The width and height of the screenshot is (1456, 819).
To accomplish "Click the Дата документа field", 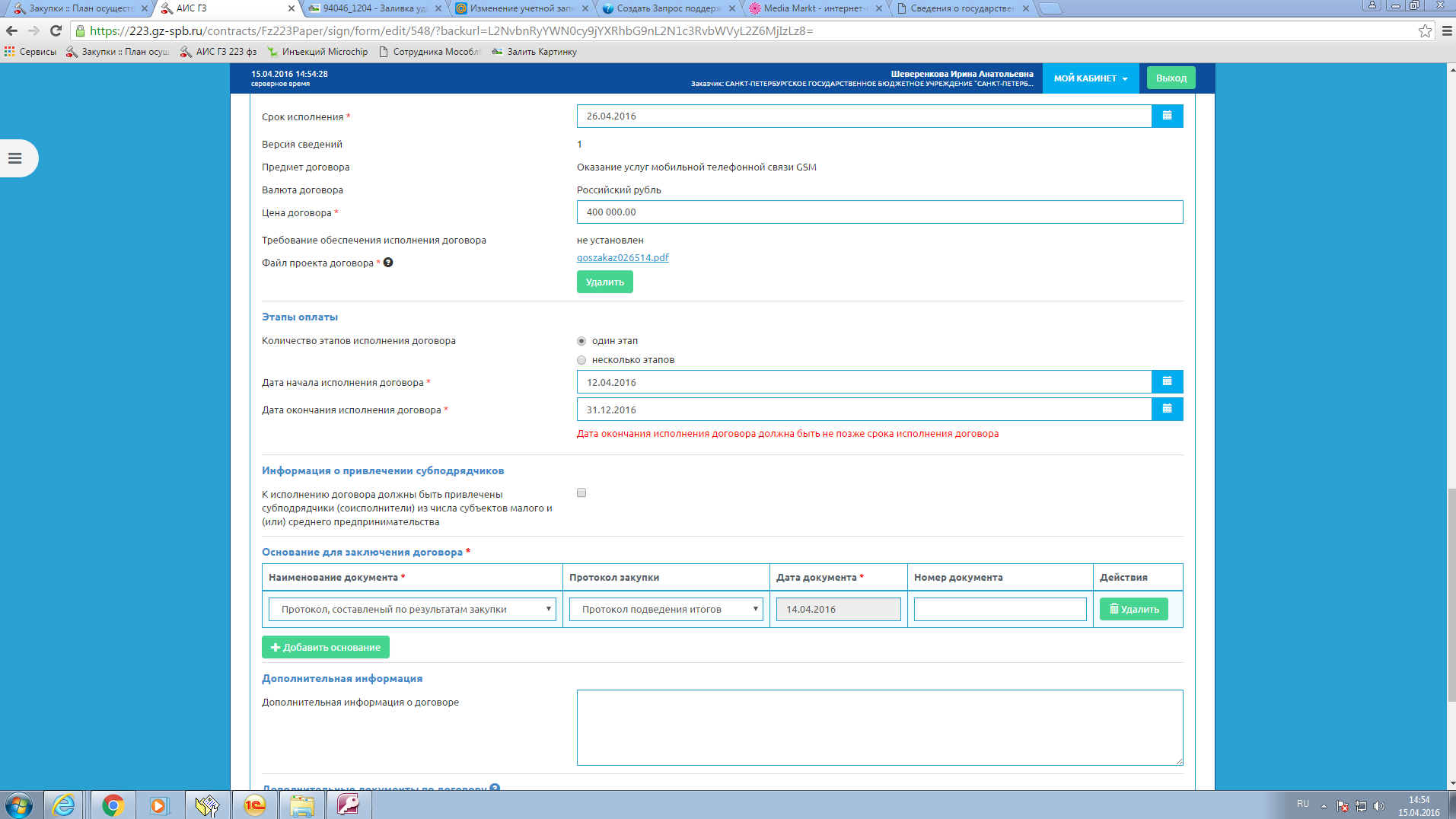I will click(839, 609).
